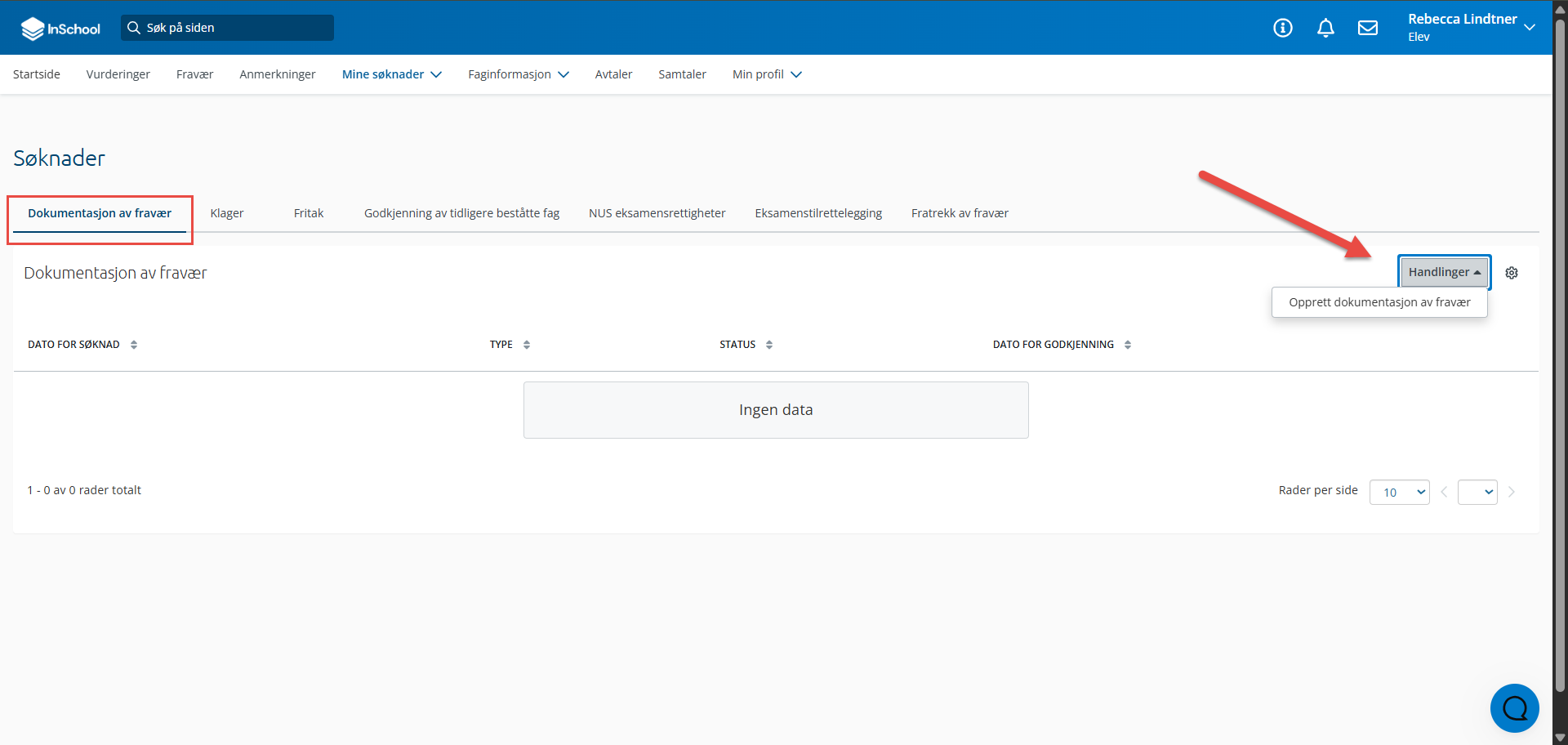1568x745 pixels.
Task: Open Samtaler page
Action: (683, 74)
